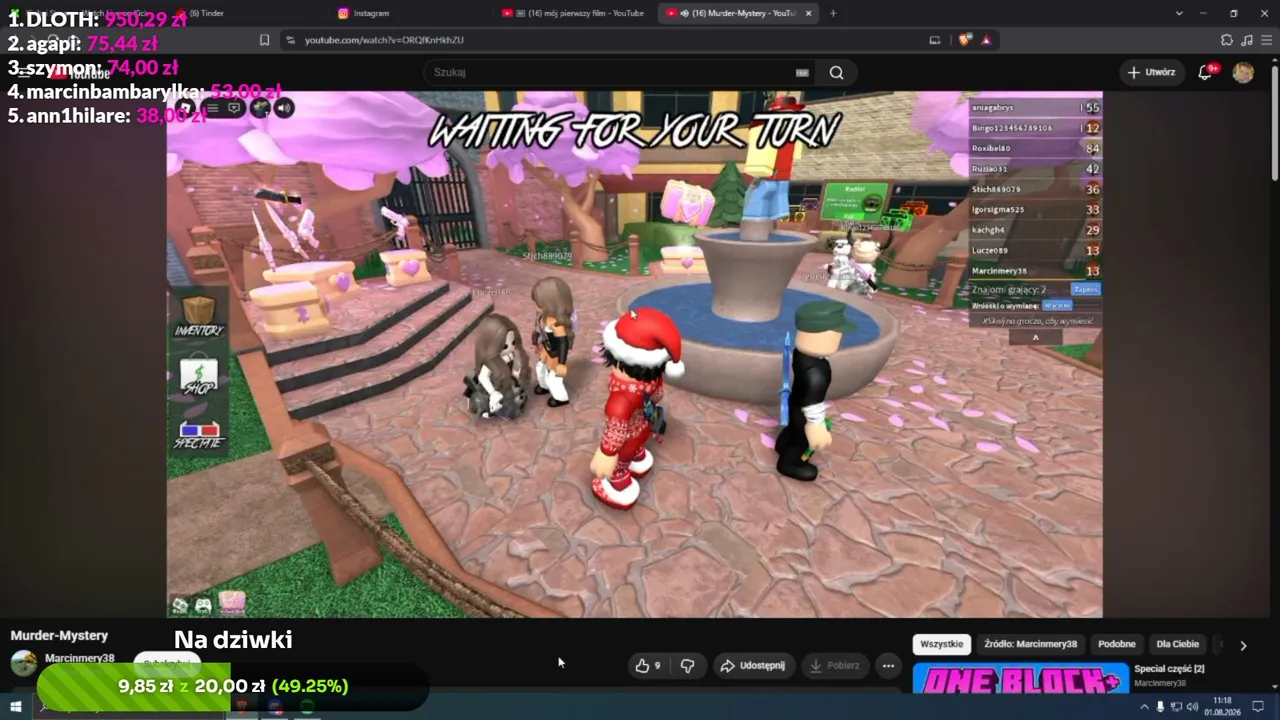This screenshot has width=1280, height=720.
Task: Click player Ruzia031 in the leaderboard
Action: (x=1034, y=169)
